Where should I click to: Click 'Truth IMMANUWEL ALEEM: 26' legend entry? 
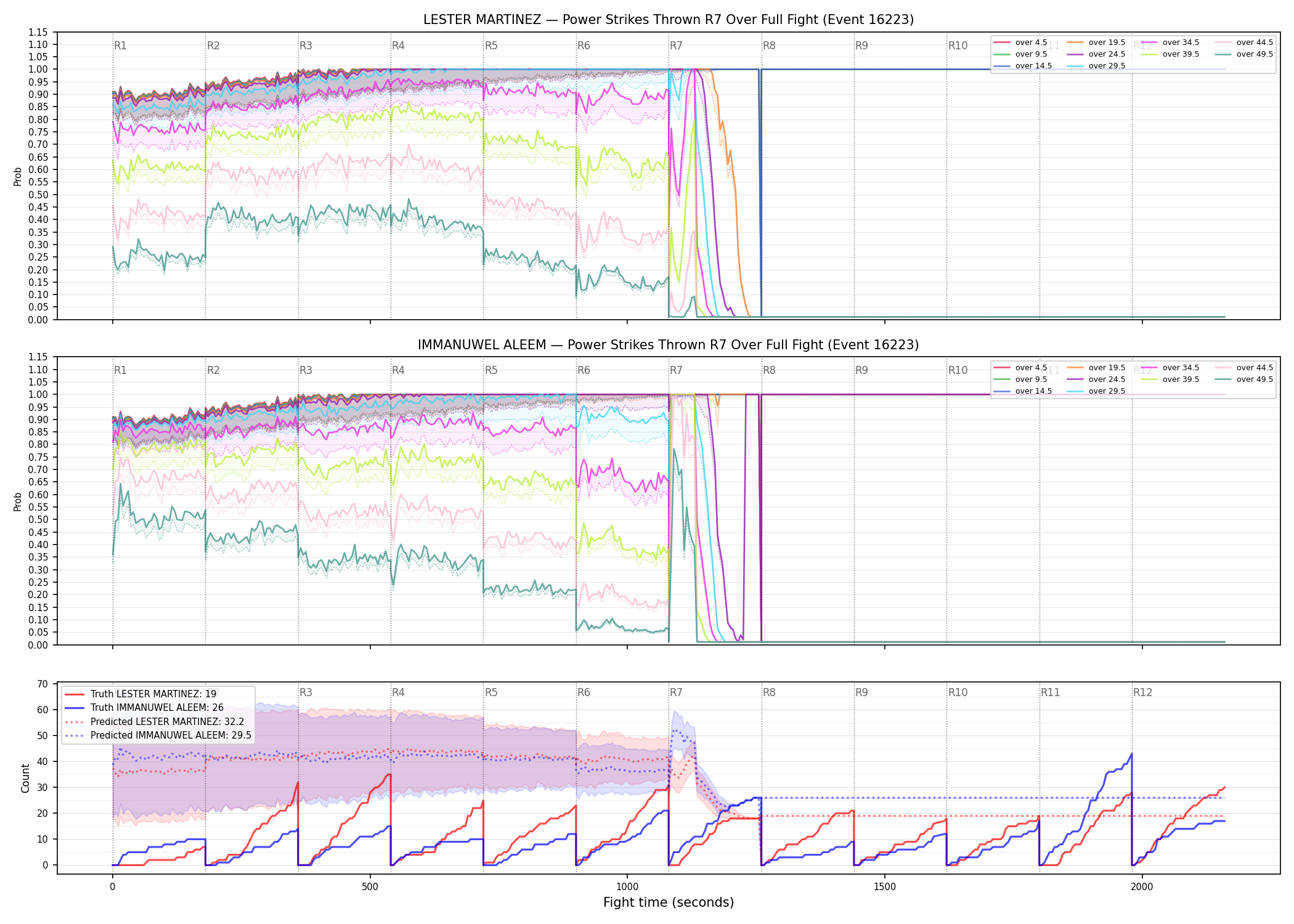point(144,708)
